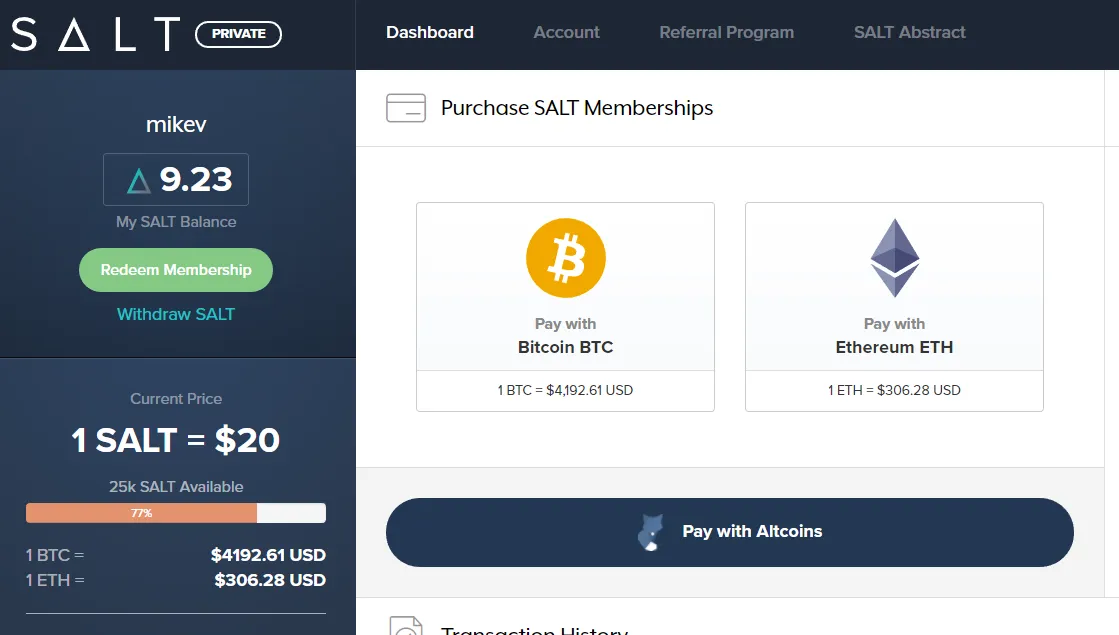The height and width of the screenshot is (635, 1119).
Task: Click the Redeem Membership button
Action: pos(176,270)
